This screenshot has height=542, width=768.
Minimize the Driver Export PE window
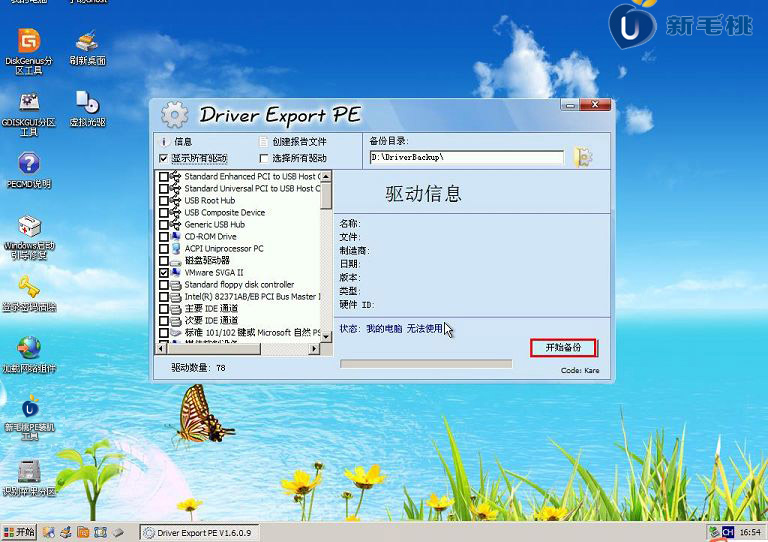coord(570,105)
